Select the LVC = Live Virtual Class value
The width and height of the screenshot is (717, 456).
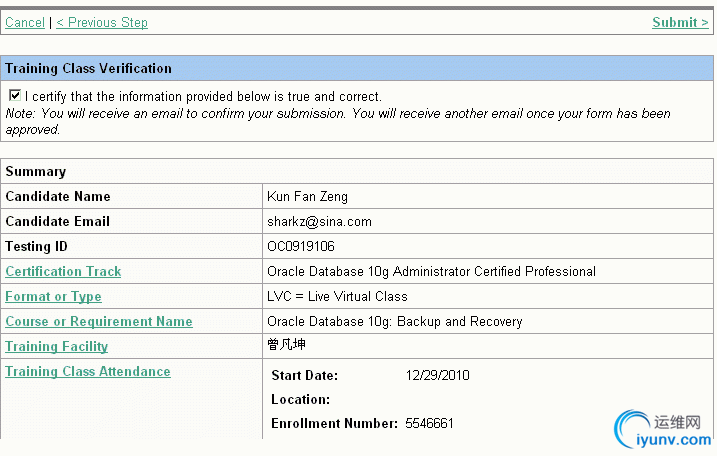tap(337, 296)
